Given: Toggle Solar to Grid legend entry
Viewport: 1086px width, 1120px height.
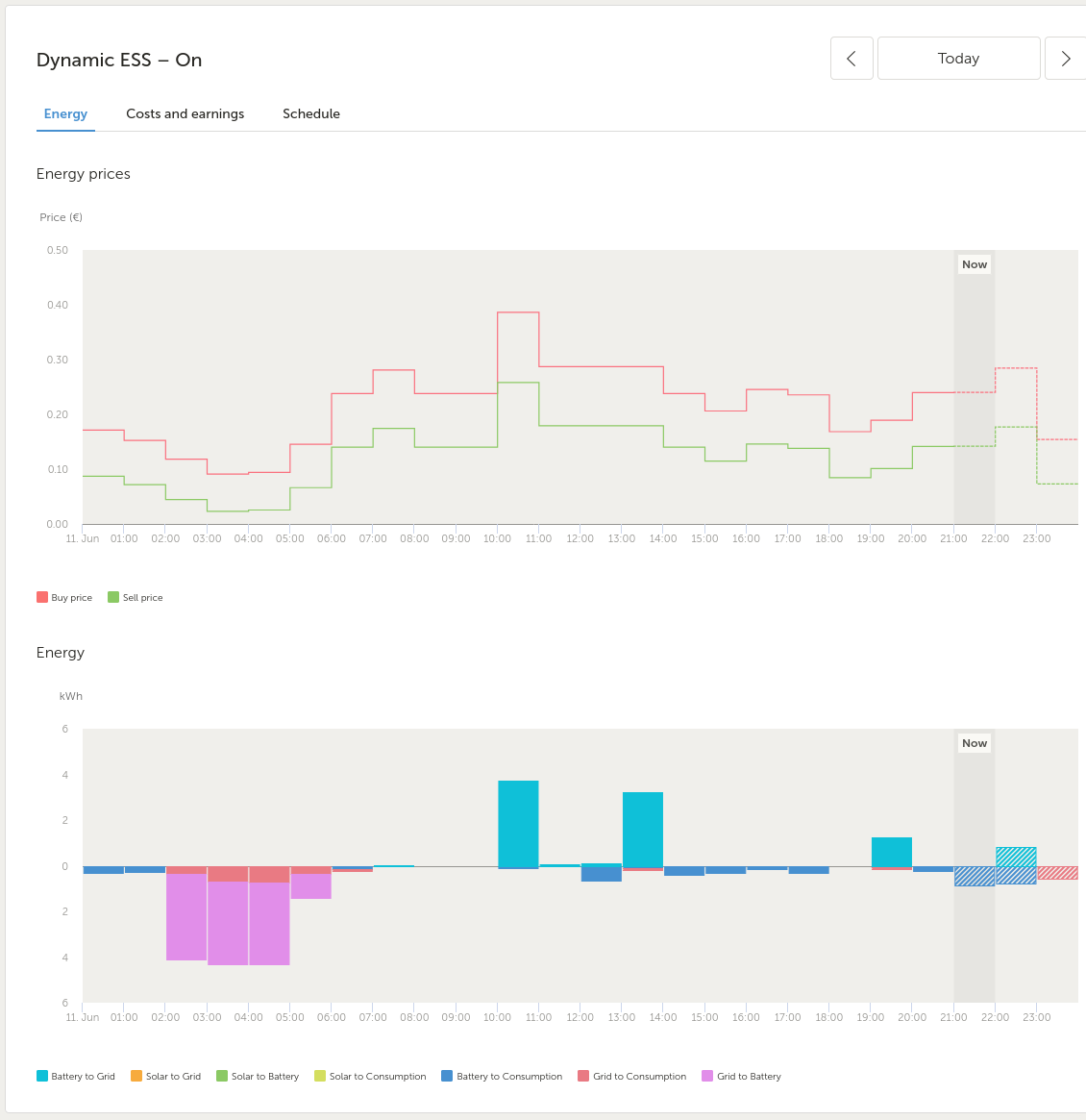Looking at the screenshot, I should click(166, 1076).
